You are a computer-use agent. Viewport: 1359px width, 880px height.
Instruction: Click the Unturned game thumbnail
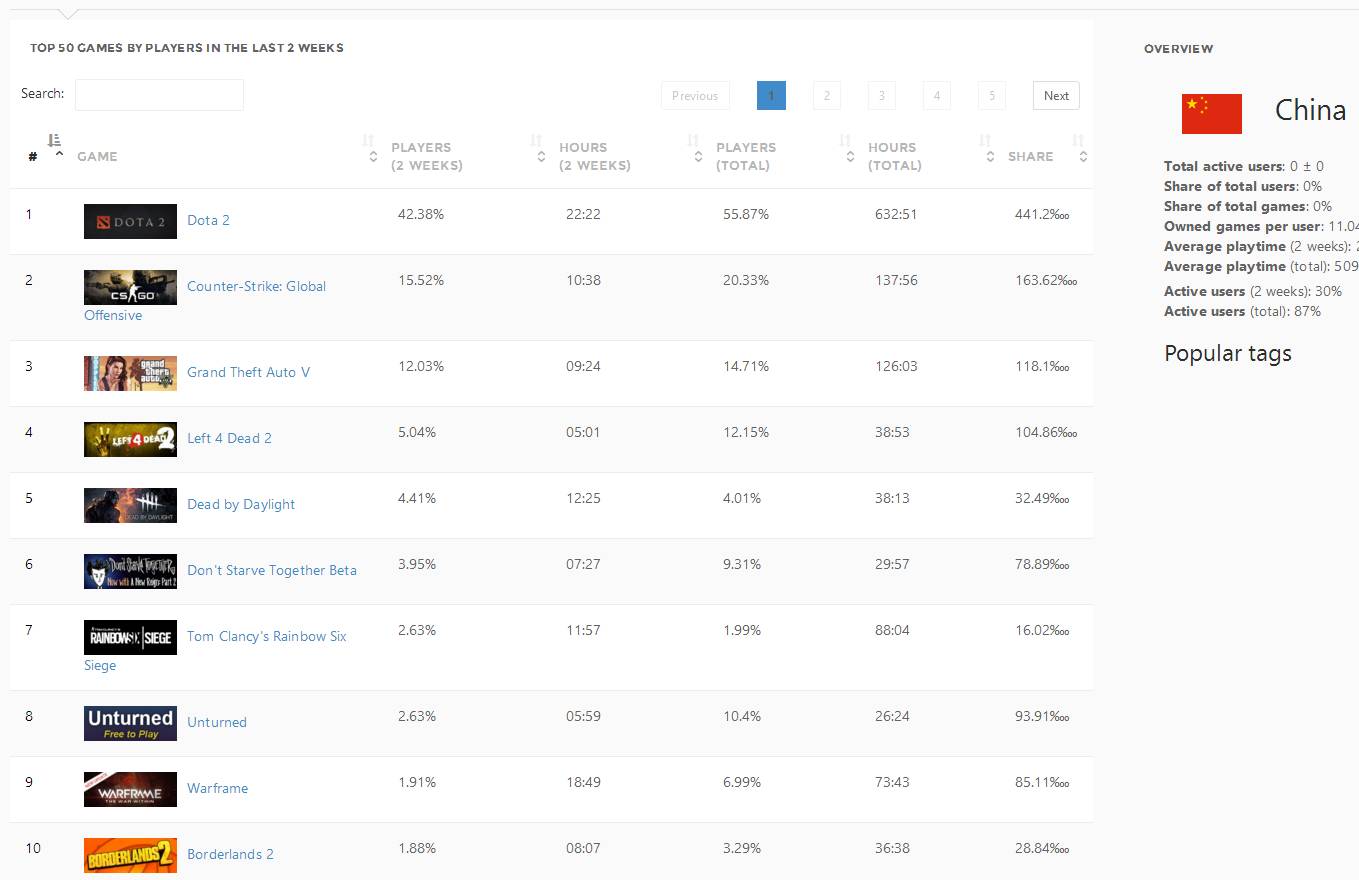click(x=130, y=723)
